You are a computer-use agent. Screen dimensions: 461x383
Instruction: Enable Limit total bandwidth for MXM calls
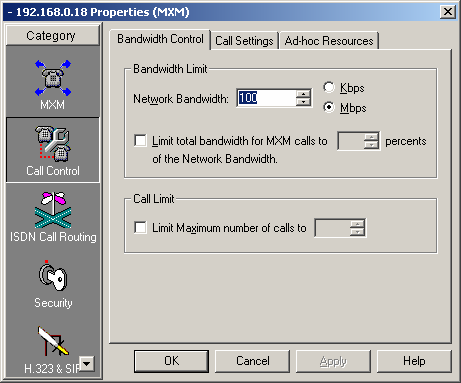coord(140,140)
